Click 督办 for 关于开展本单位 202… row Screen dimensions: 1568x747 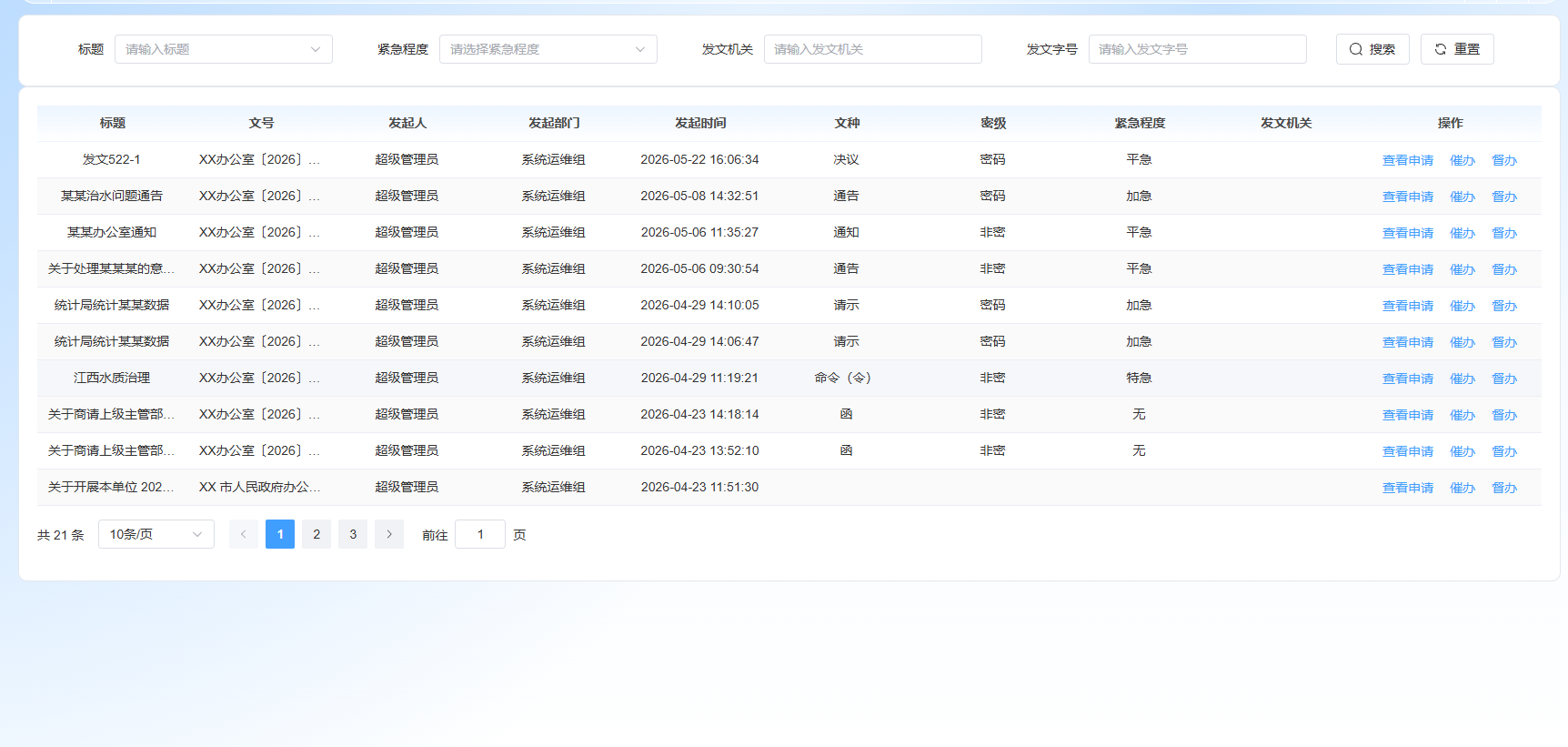pyautogui.click(x=1504, y=488)
